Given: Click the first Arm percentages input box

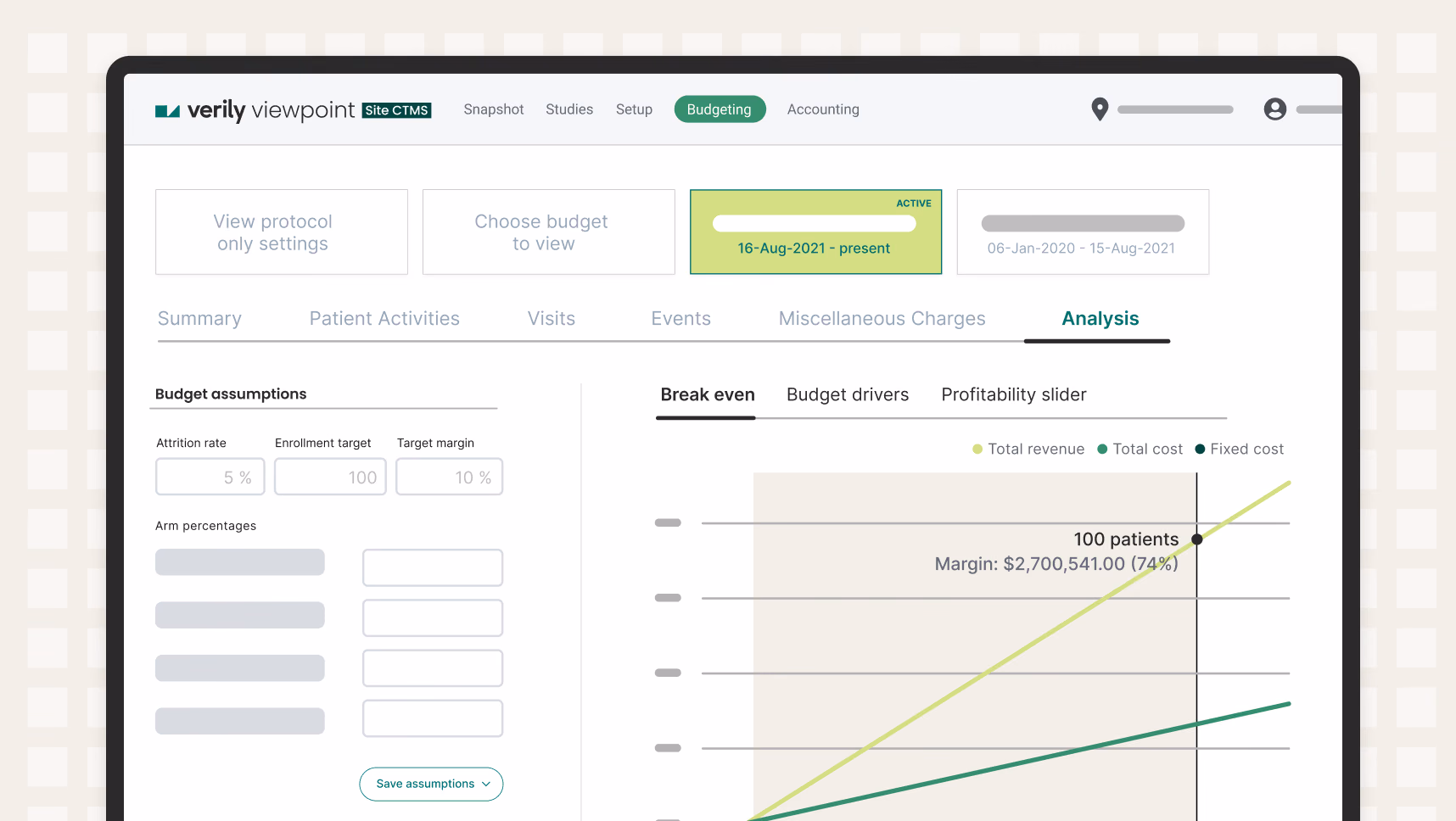Looking at the screenshot, I should coord(433,567).
